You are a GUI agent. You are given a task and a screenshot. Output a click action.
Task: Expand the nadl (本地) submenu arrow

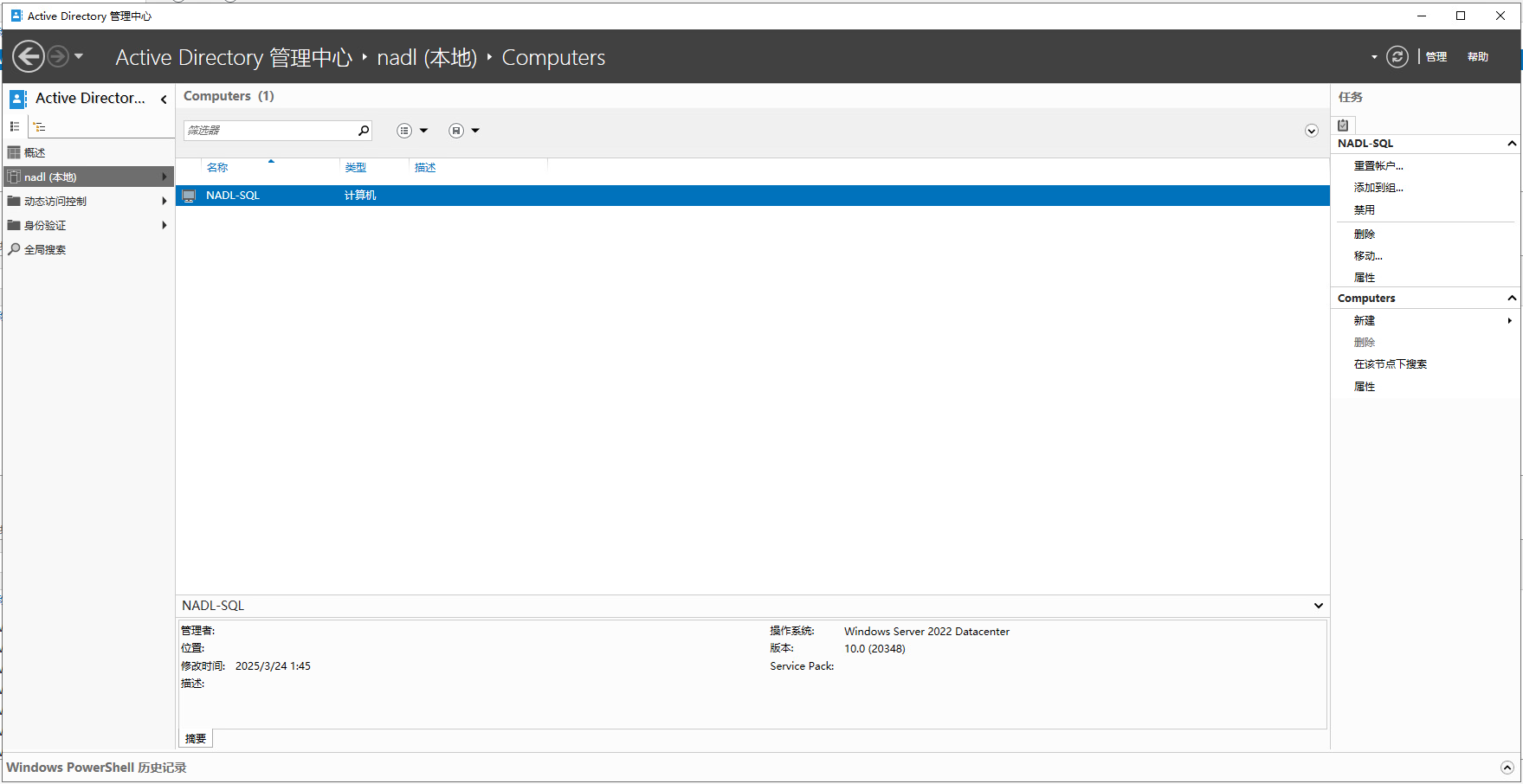164,177
